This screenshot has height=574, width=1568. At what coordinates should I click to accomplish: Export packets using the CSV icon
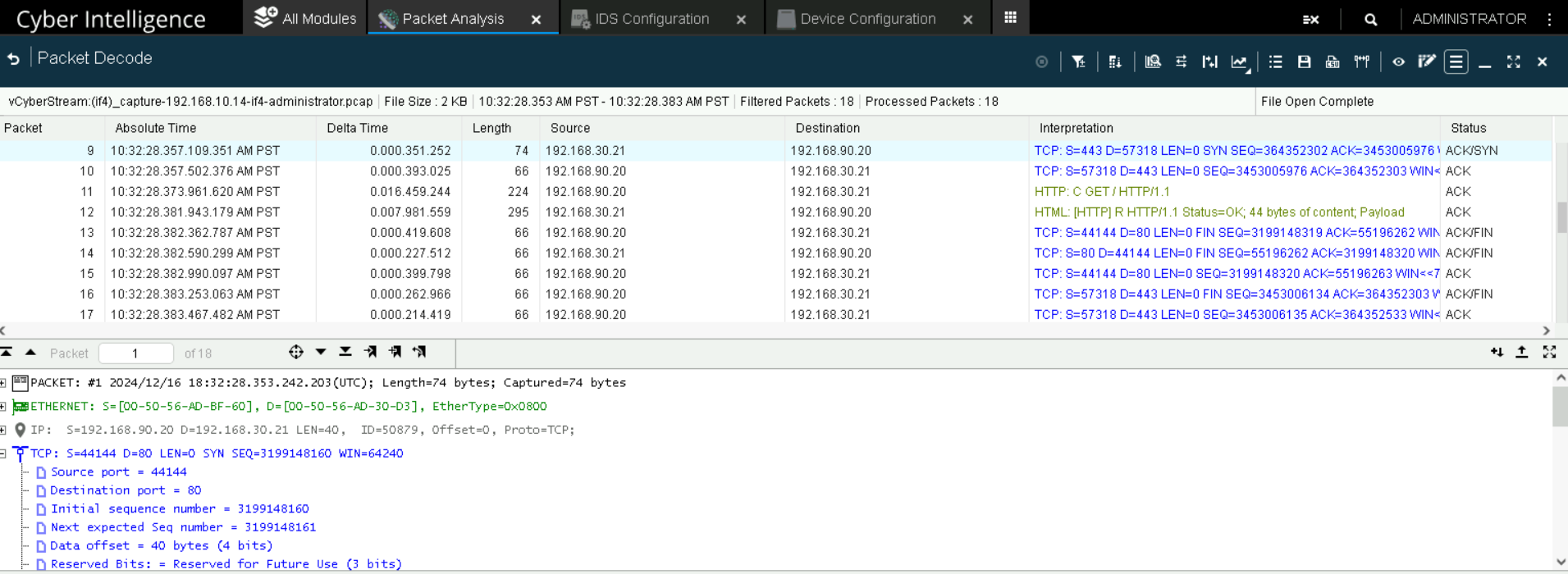[1333, 61]
